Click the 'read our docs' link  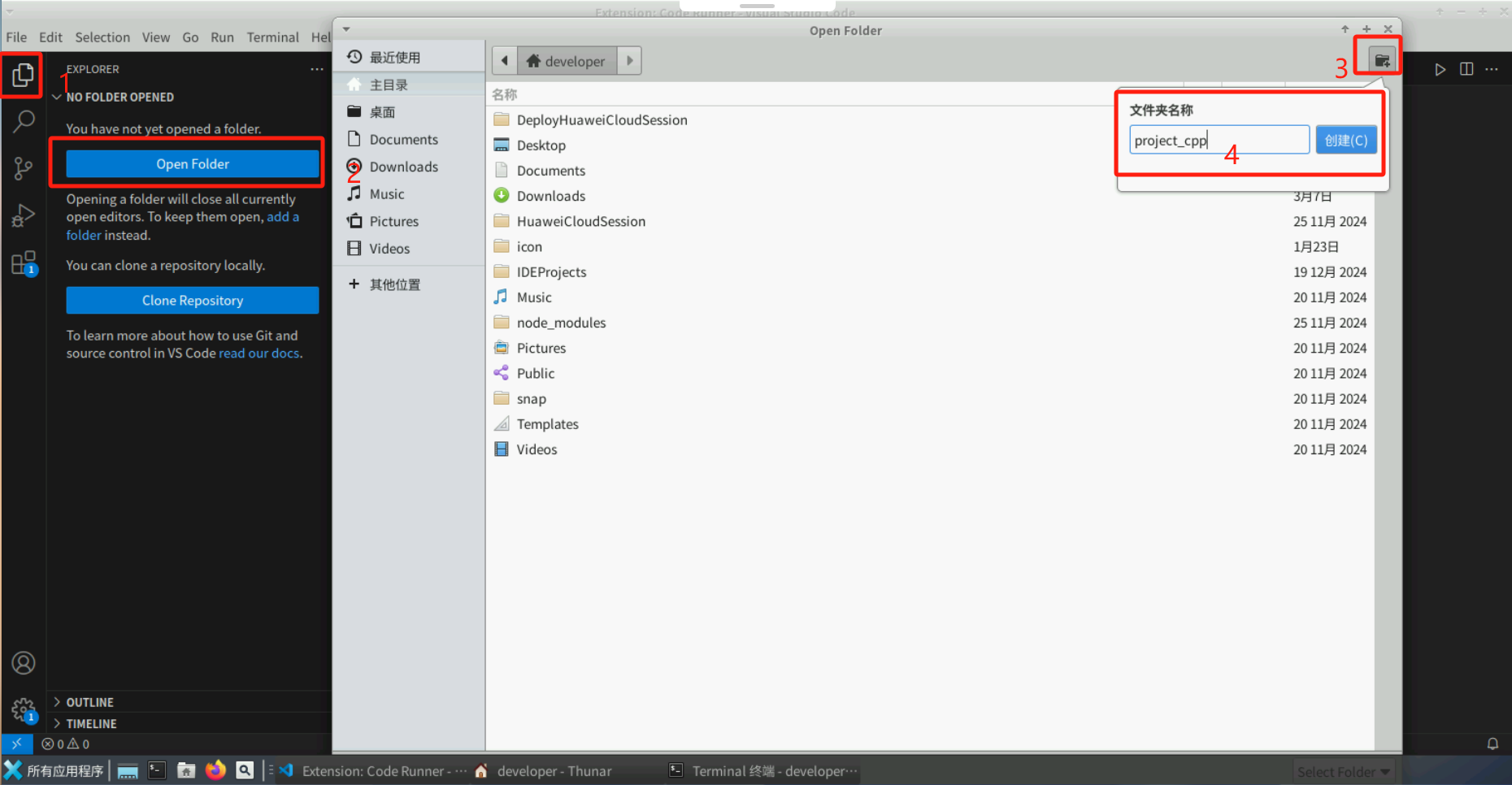pos(259,353)
